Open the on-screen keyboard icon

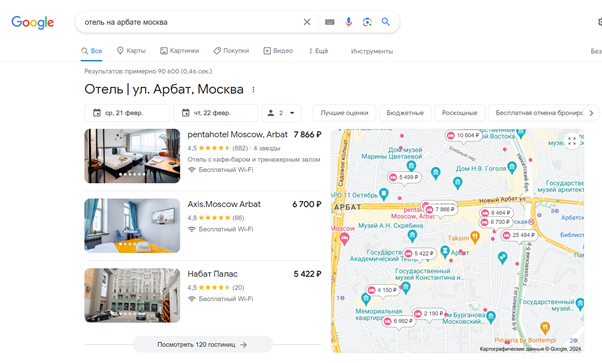pos(329,22)
